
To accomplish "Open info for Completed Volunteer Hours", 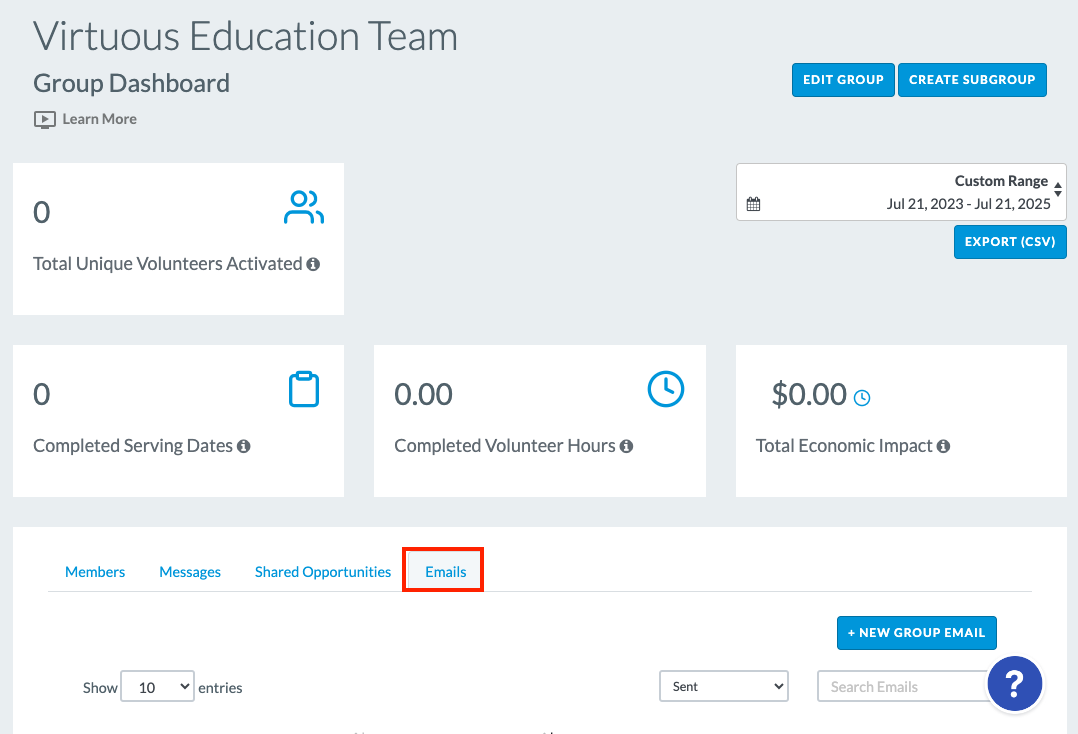I will point(626,446).
